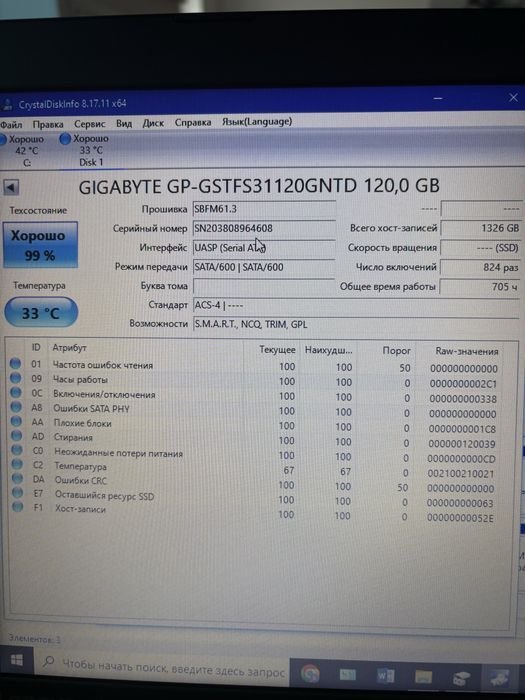Click the Интерфейс field with UASP

pos(264,248)
